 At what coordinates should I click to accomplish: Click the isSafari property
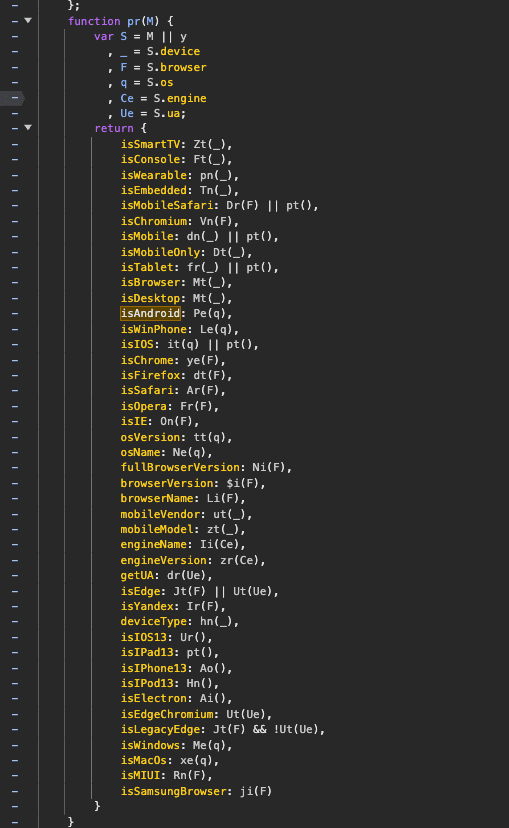[147, 390]
